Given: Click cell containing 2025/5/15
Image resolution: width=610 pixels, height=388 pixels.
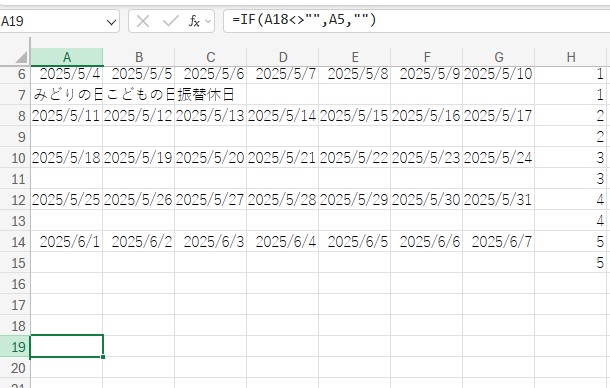Looking at the screenshot, I should point(355,116).
